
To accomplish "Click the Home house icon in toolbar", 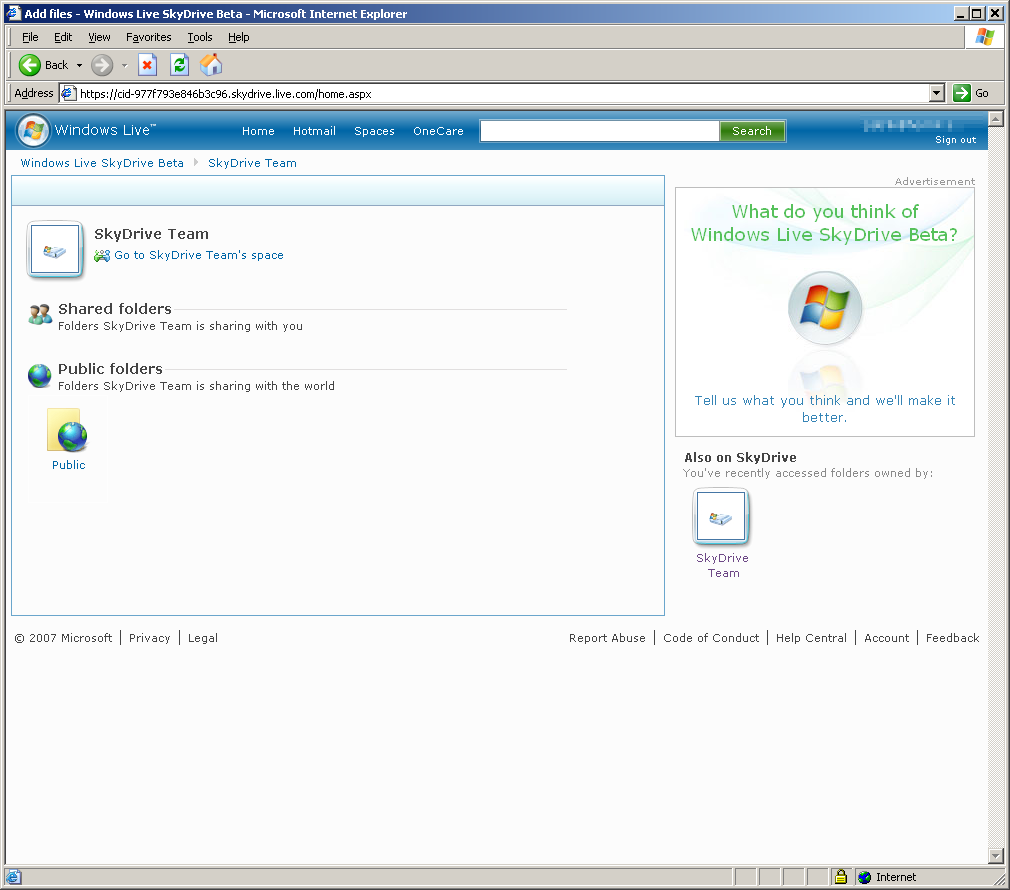I will pos(211,65).
